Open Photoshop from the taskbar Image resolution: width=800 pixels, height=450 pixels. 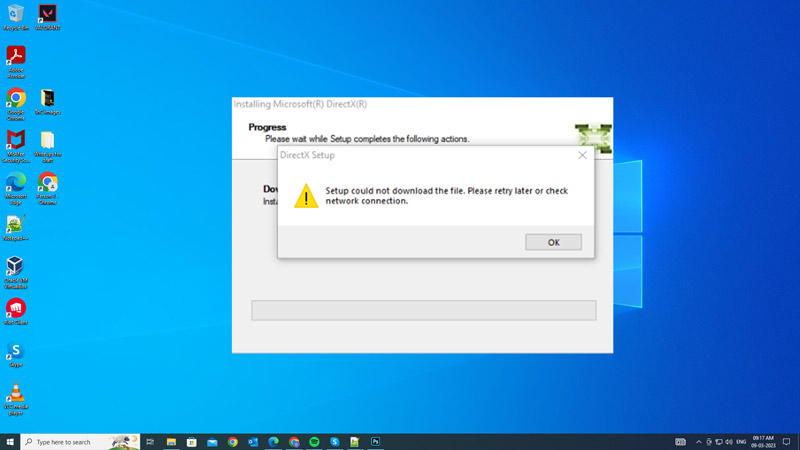pos(376,442)
